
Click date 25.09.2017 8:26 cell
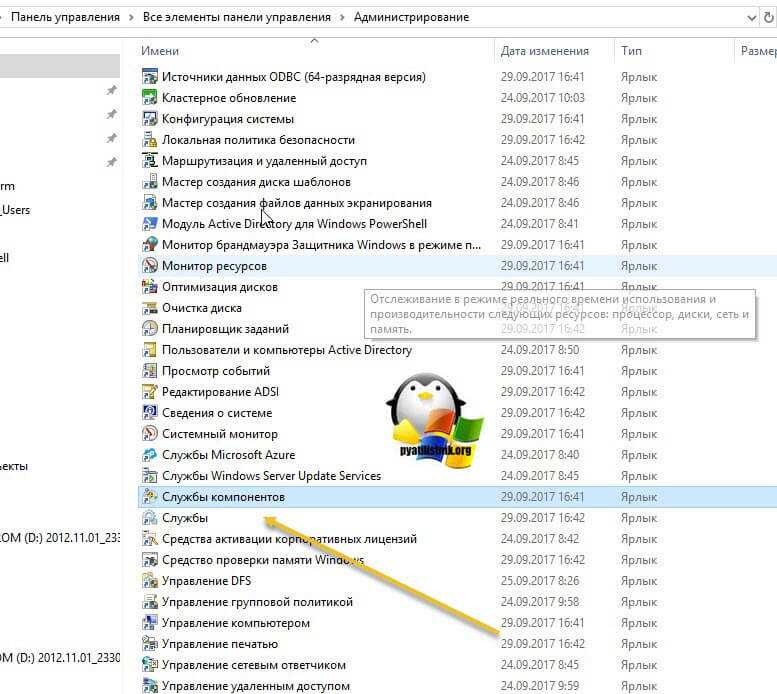point(542,581)
